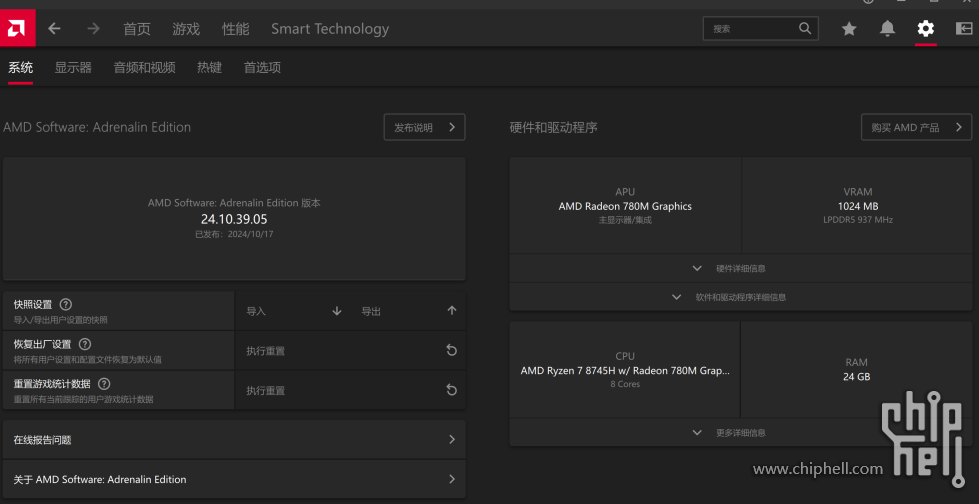Expand 更多详细信息 under CPU
Viewport: 979px width, 504px height.
[x=740, y=433]
